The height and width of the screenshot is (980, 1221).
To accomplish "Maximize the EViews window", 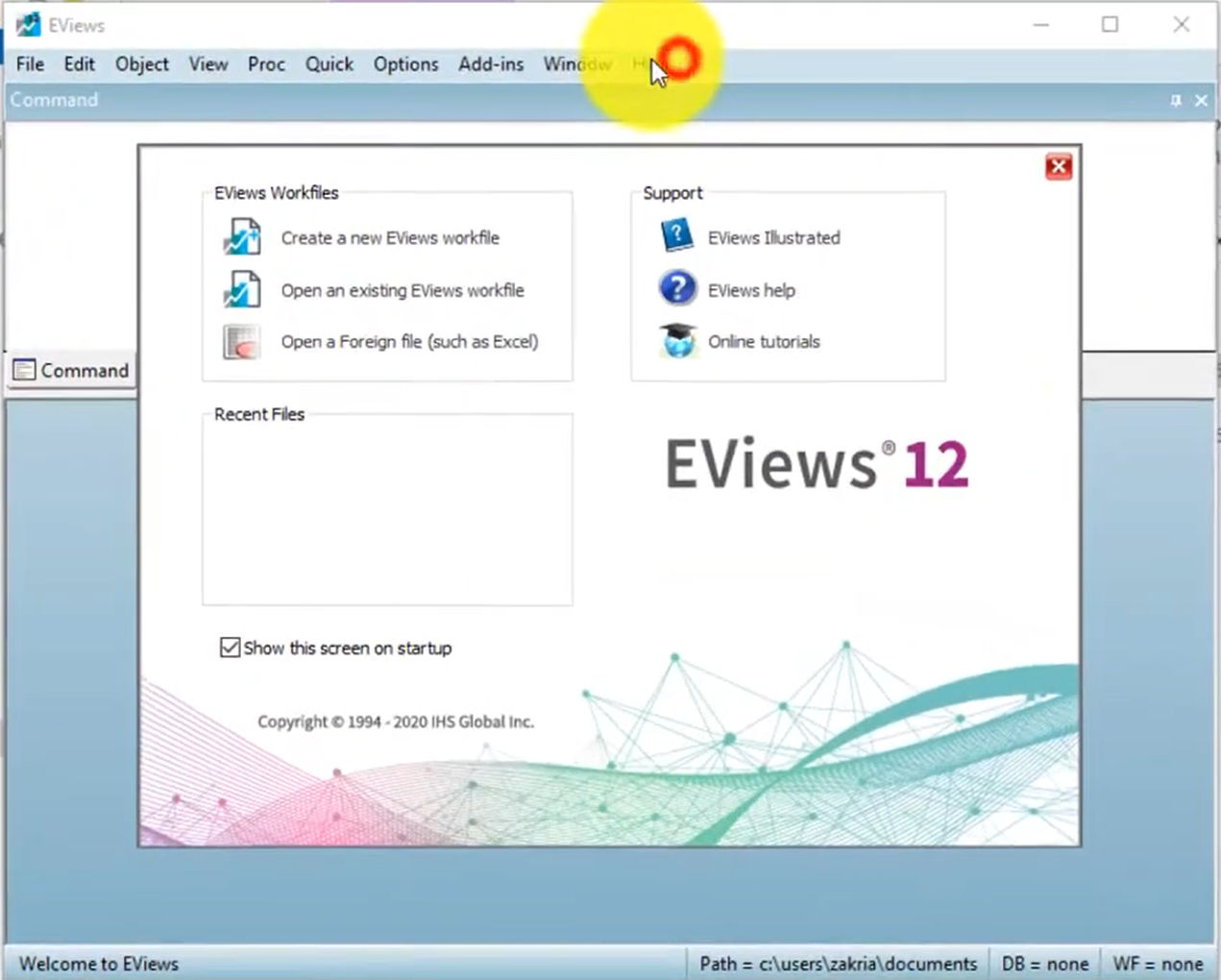I will pos(1111,25).
